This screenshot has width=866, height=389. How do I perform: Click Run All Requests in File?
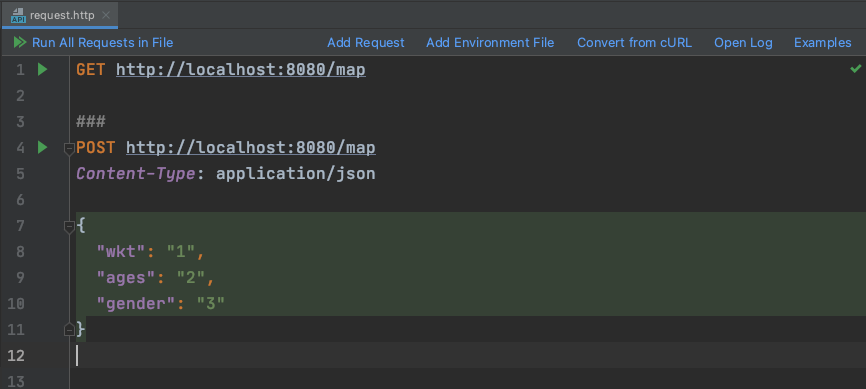tap(103, 43)
